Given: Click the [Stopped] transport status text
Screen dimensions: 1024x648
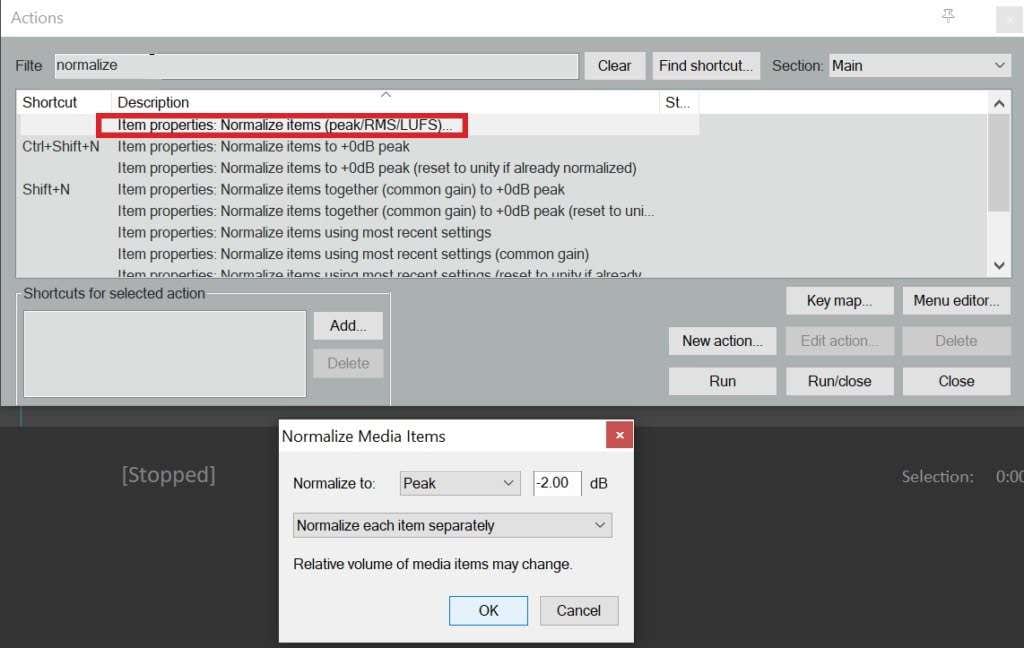Looking at the screenshot, I should click(x=168, y=475).
